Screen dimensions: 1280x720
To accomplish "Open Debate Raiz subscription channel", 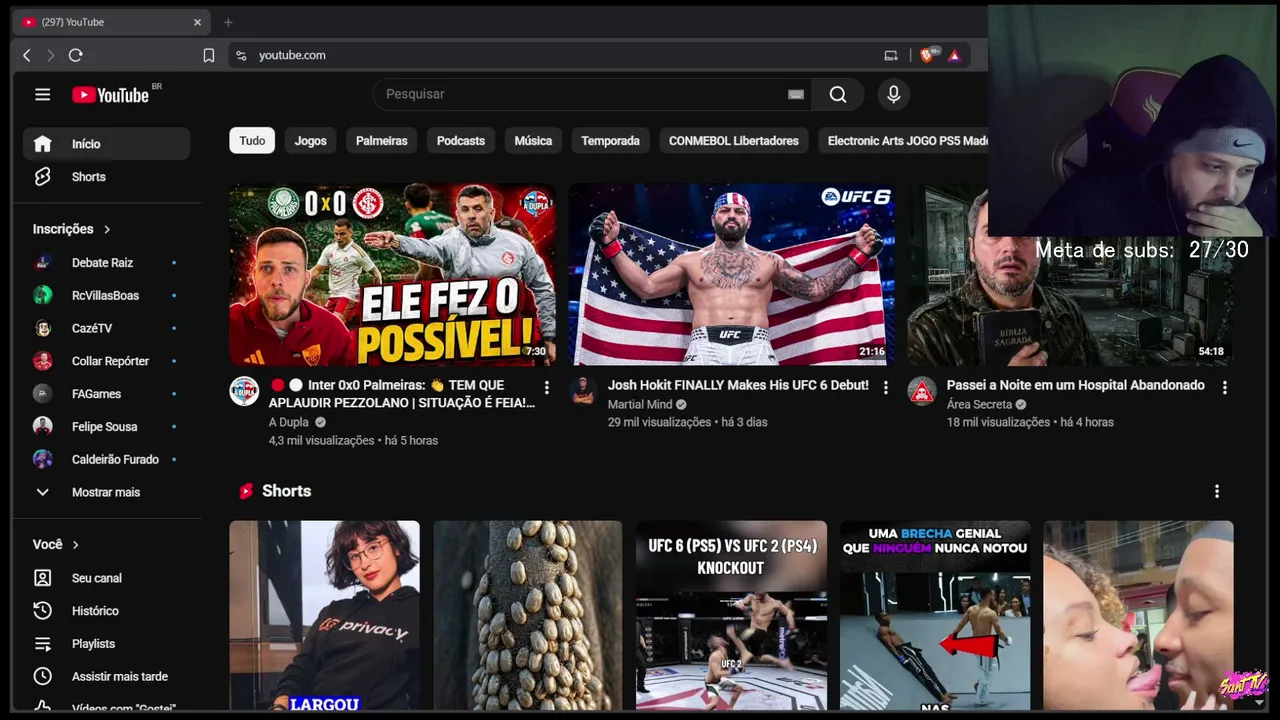I will tap(106, 263).
